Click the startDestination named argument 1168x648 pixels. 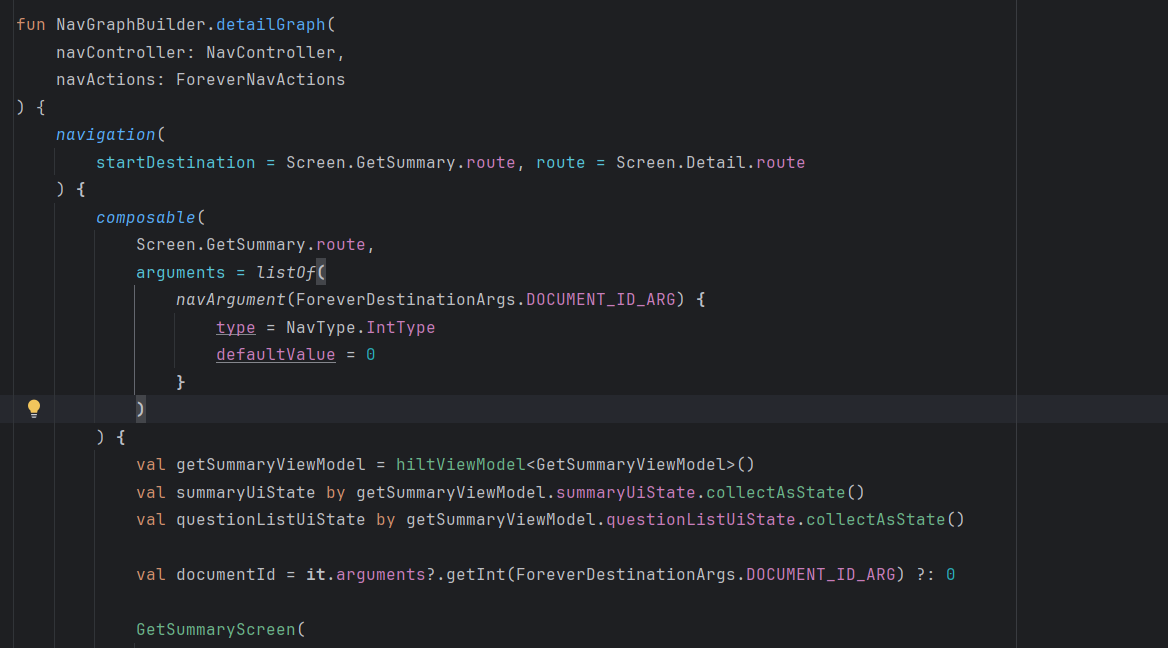click(x=176, y=162)
